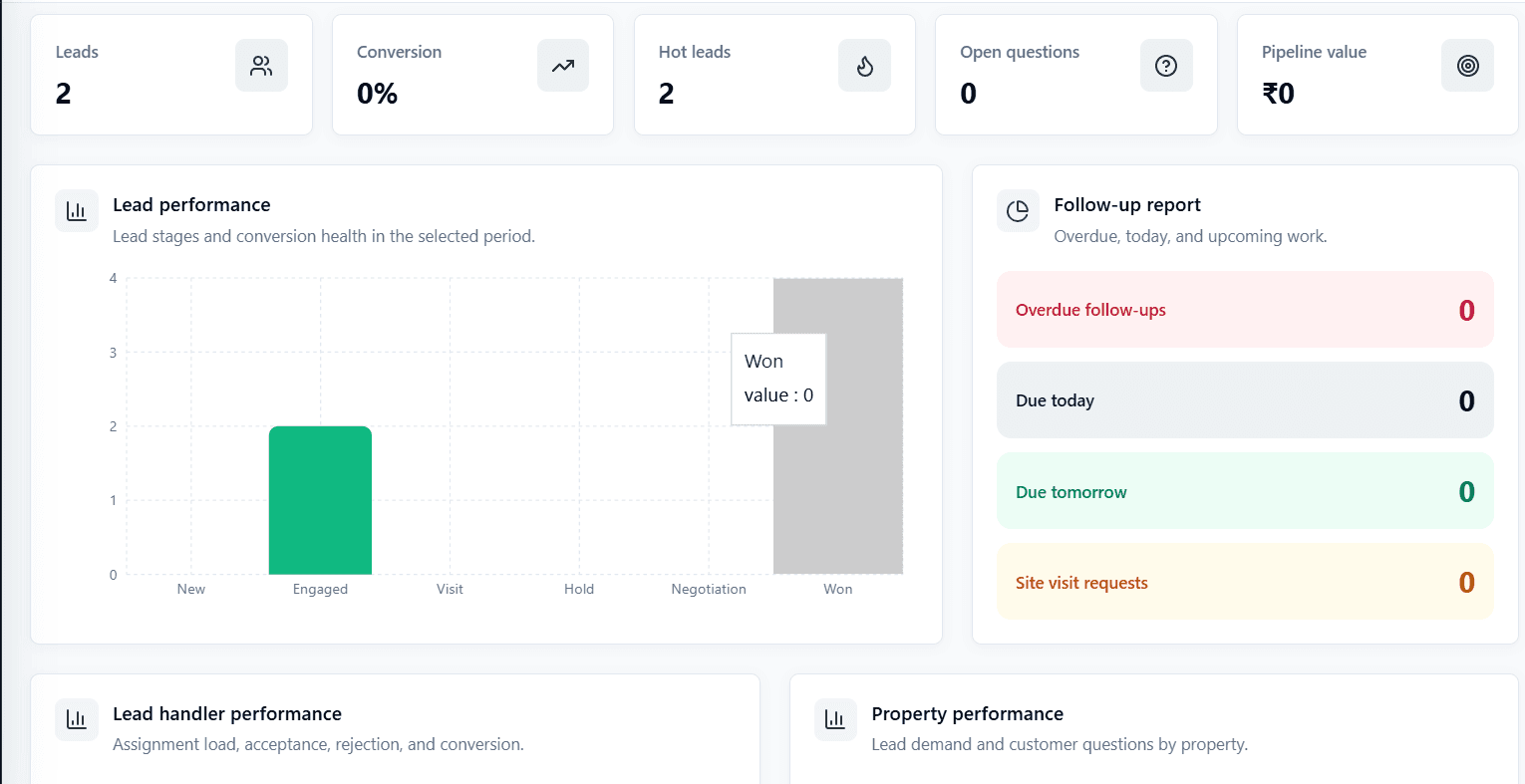Click the 'Open questions' label

point(1020,52)
